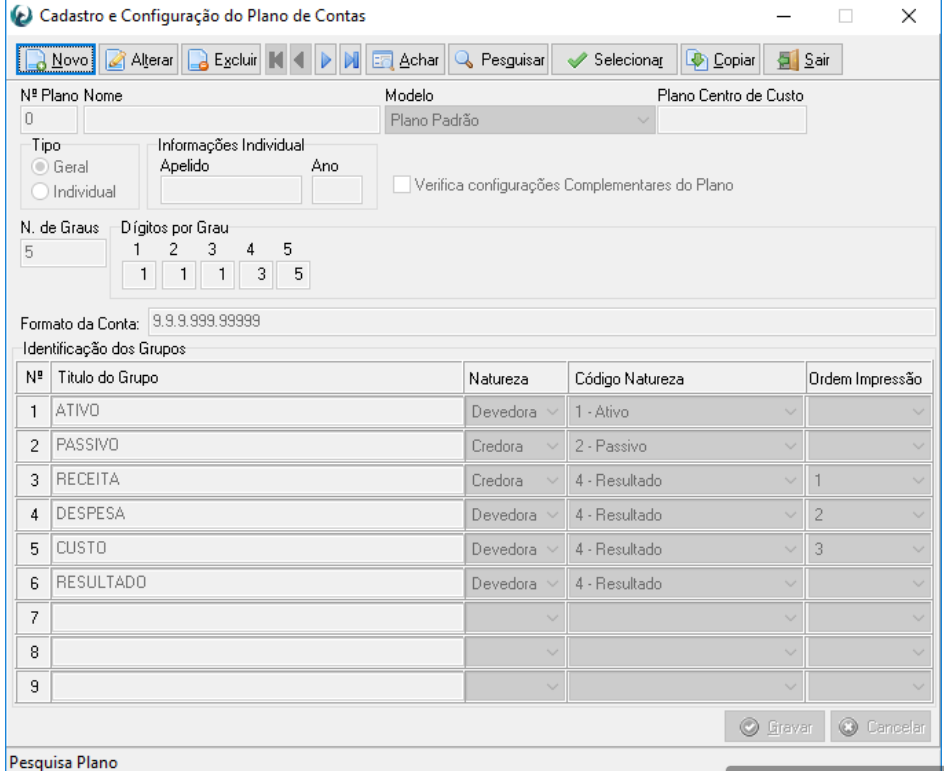Click the Apelido input field
The height and width of the screenshot is (771, 944).
(231, 190)
